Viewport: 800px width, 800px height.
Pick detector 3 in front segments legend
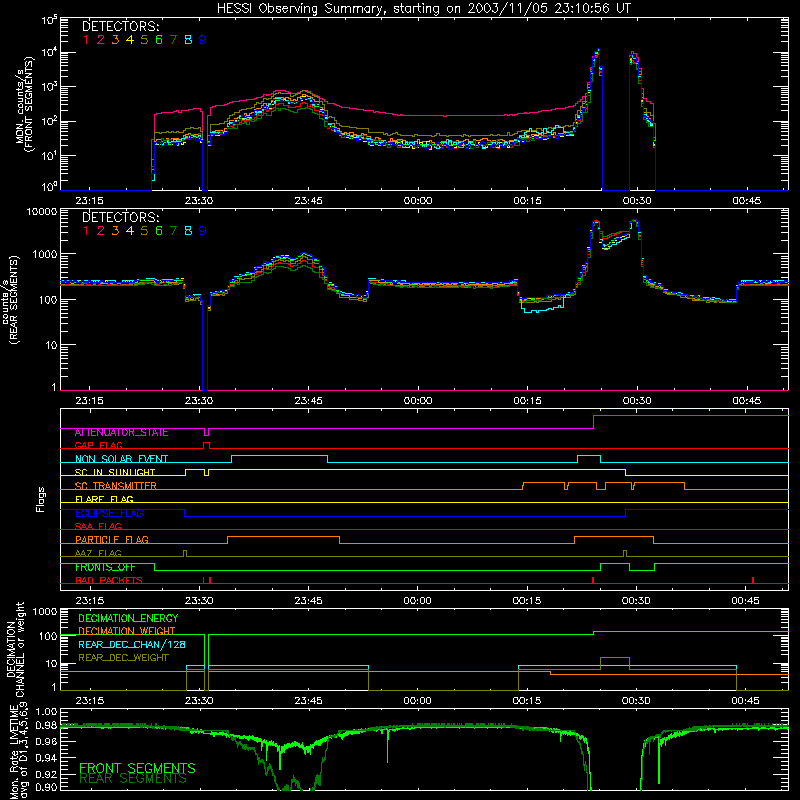coord(115,40)
